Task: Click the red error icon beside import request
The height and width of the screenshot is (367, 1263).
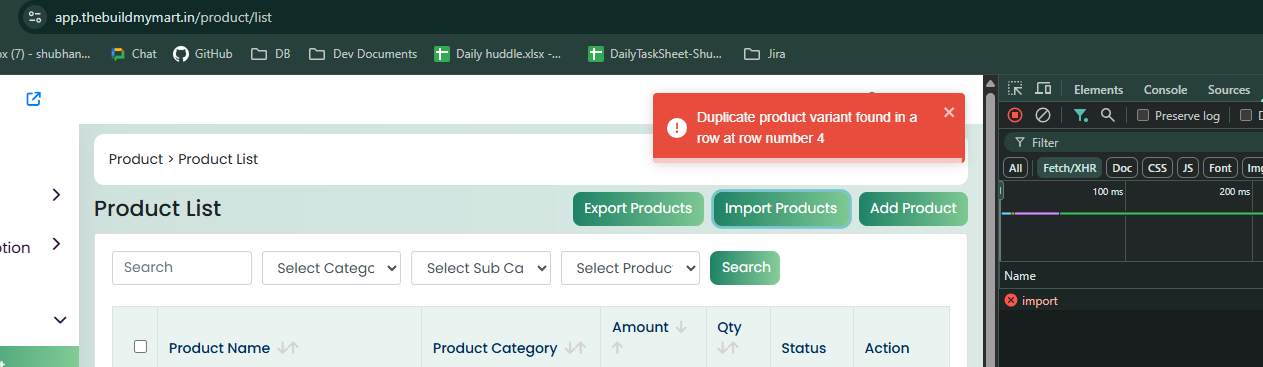Action: 1011,300
